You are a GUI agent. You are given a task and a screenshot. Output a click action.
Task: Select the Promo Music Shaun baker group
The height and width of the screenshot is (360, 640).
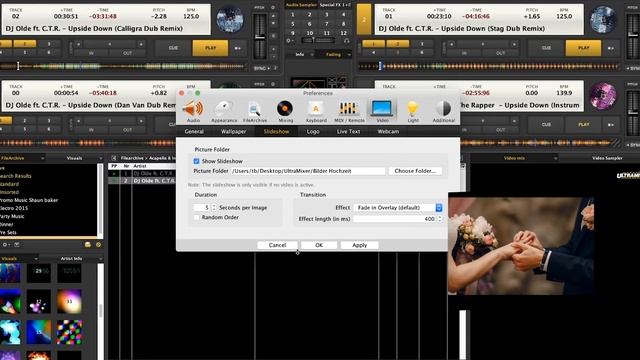[29, 200]
